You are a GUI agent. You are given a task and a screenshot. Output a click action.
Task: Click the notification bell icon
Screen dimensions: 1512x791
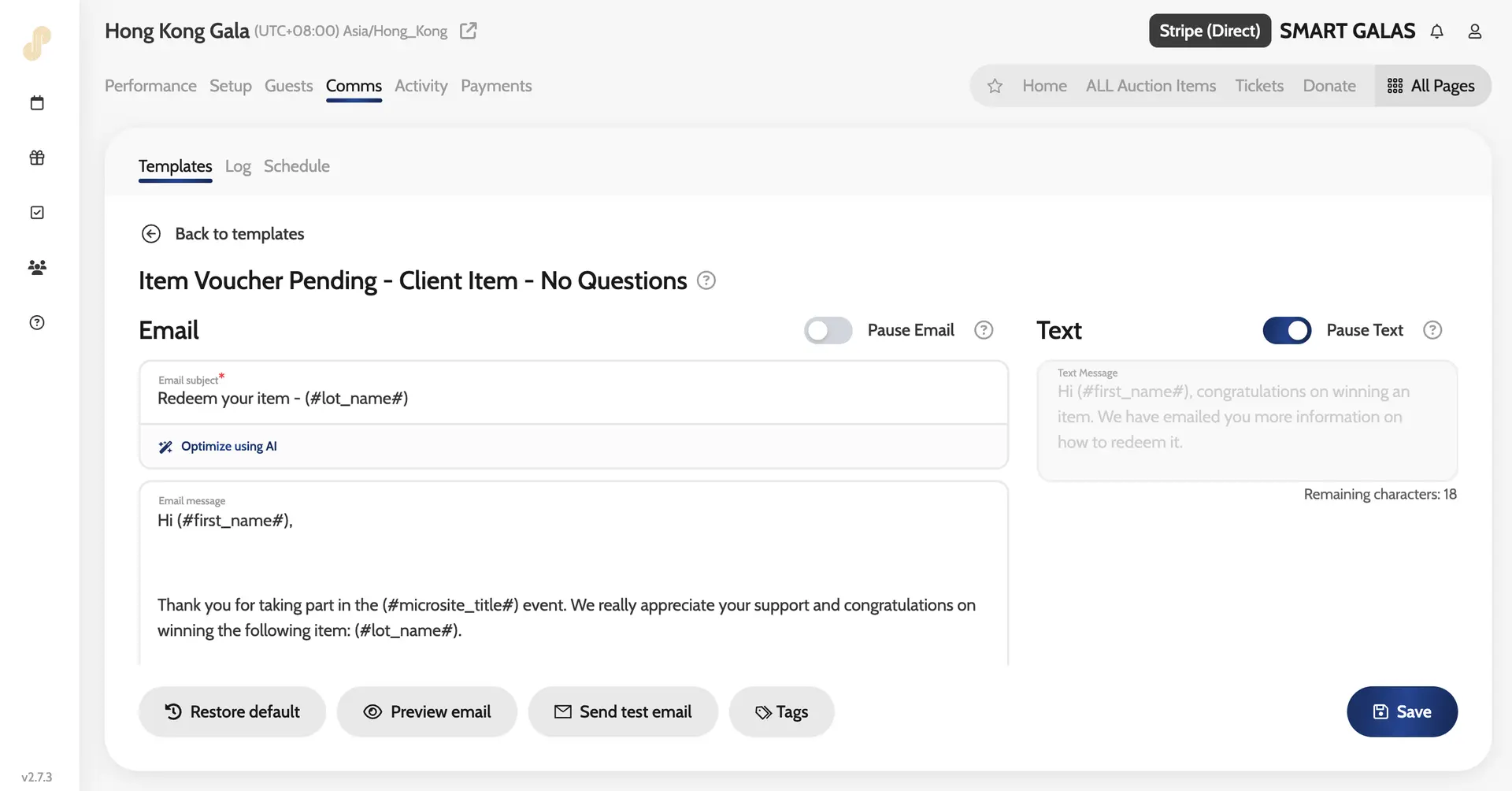tap(1436, 32)
